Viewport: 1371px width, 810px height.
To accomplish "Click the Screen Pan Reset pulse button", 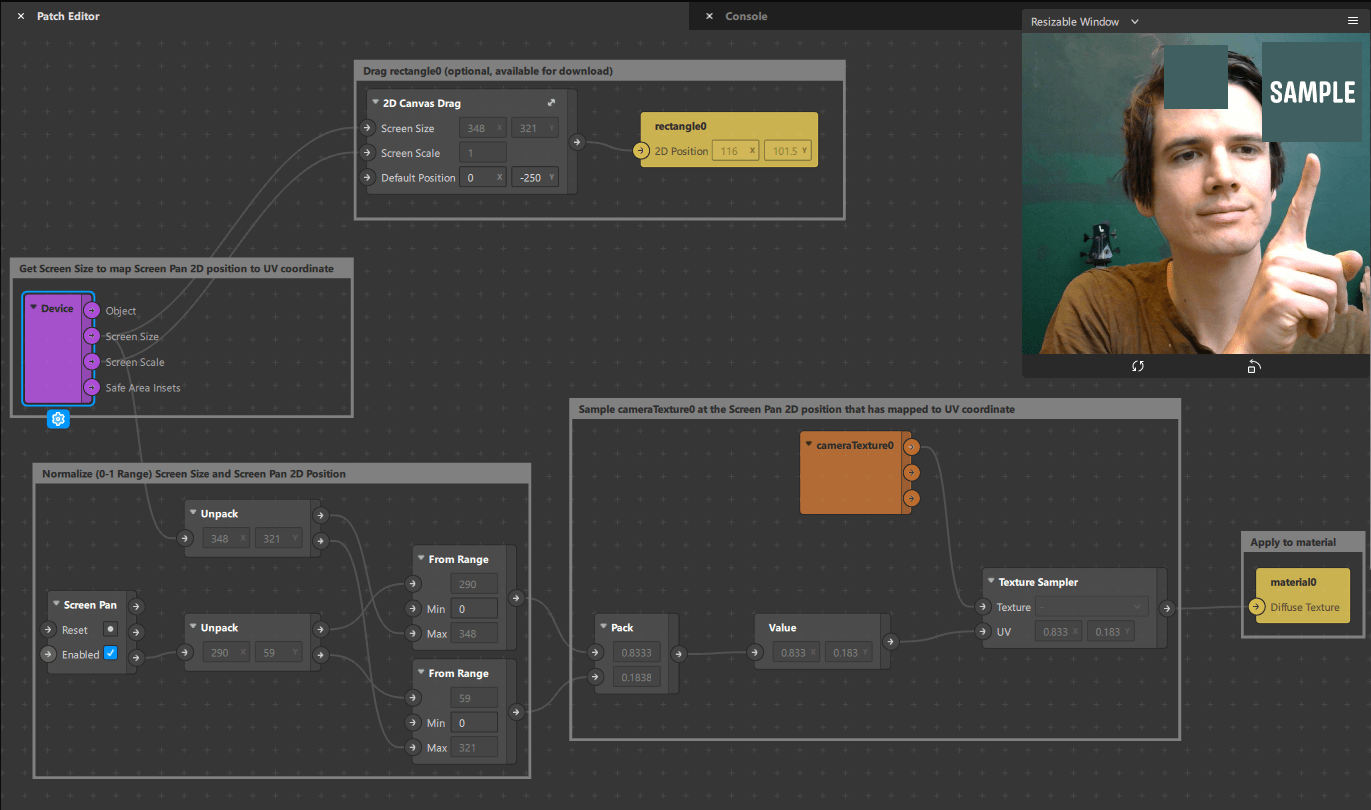I will [x=111, y=629].
